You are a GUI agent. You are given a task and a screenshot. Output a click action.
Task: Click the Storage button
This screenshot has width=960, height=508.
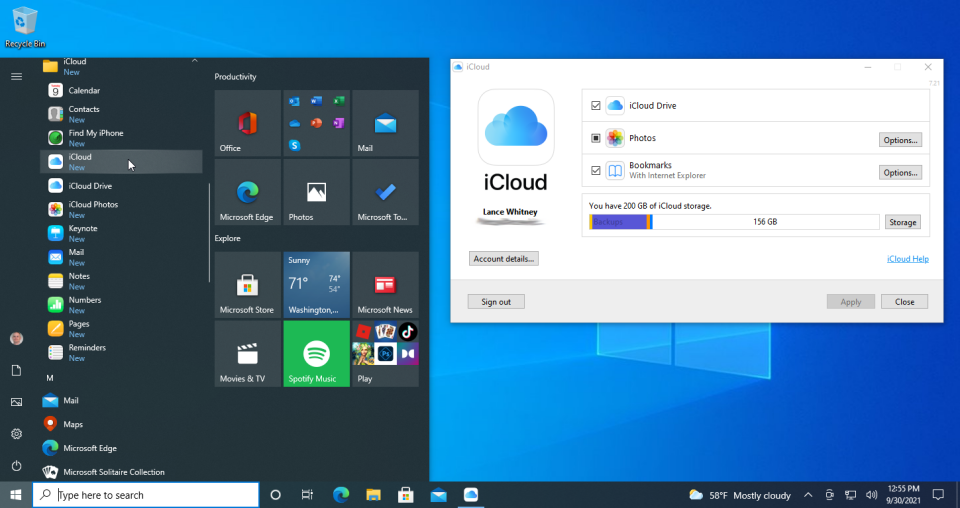pos(902,222)
